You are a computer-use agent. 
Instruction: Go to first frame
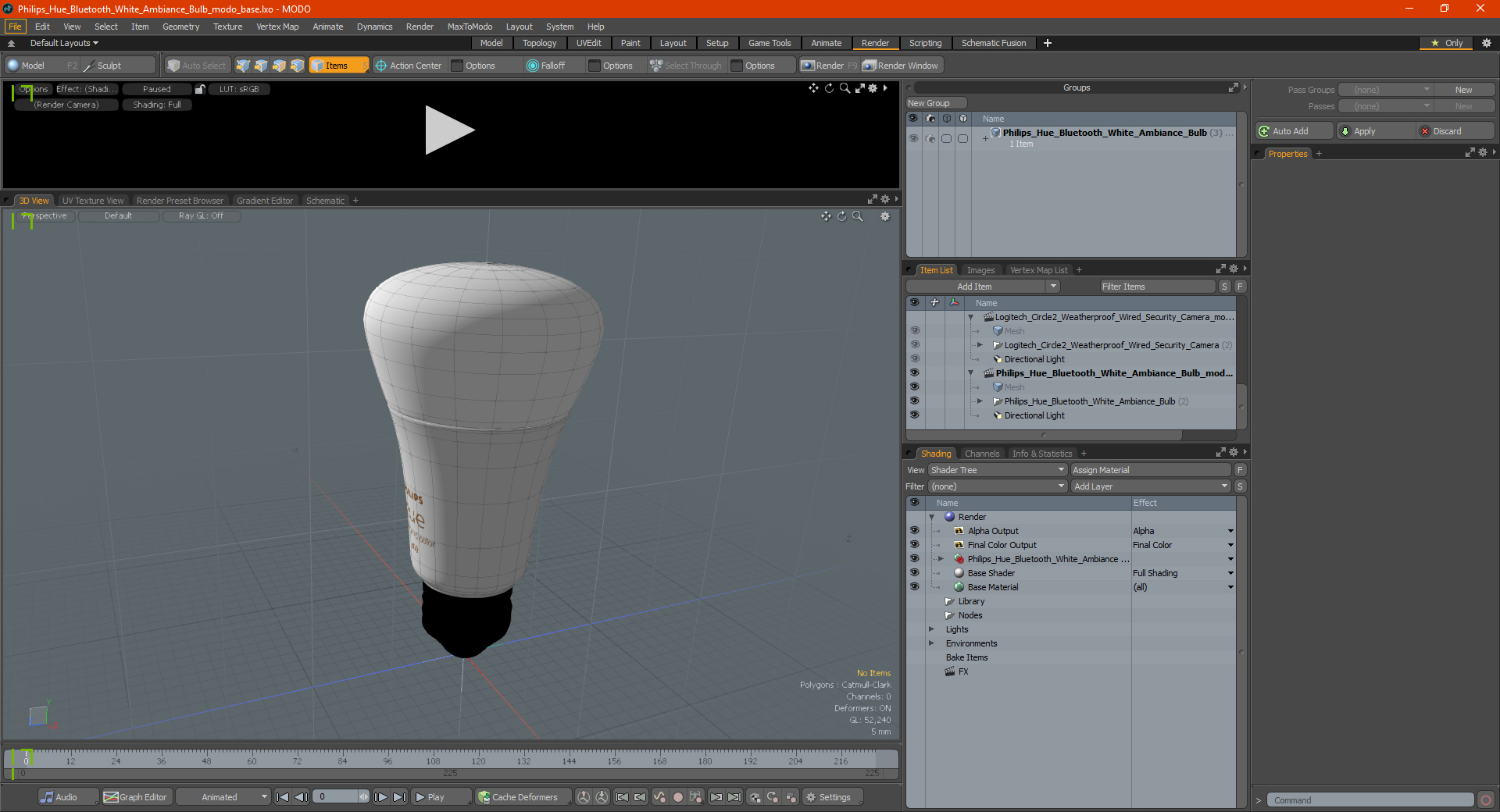[283, 797]
